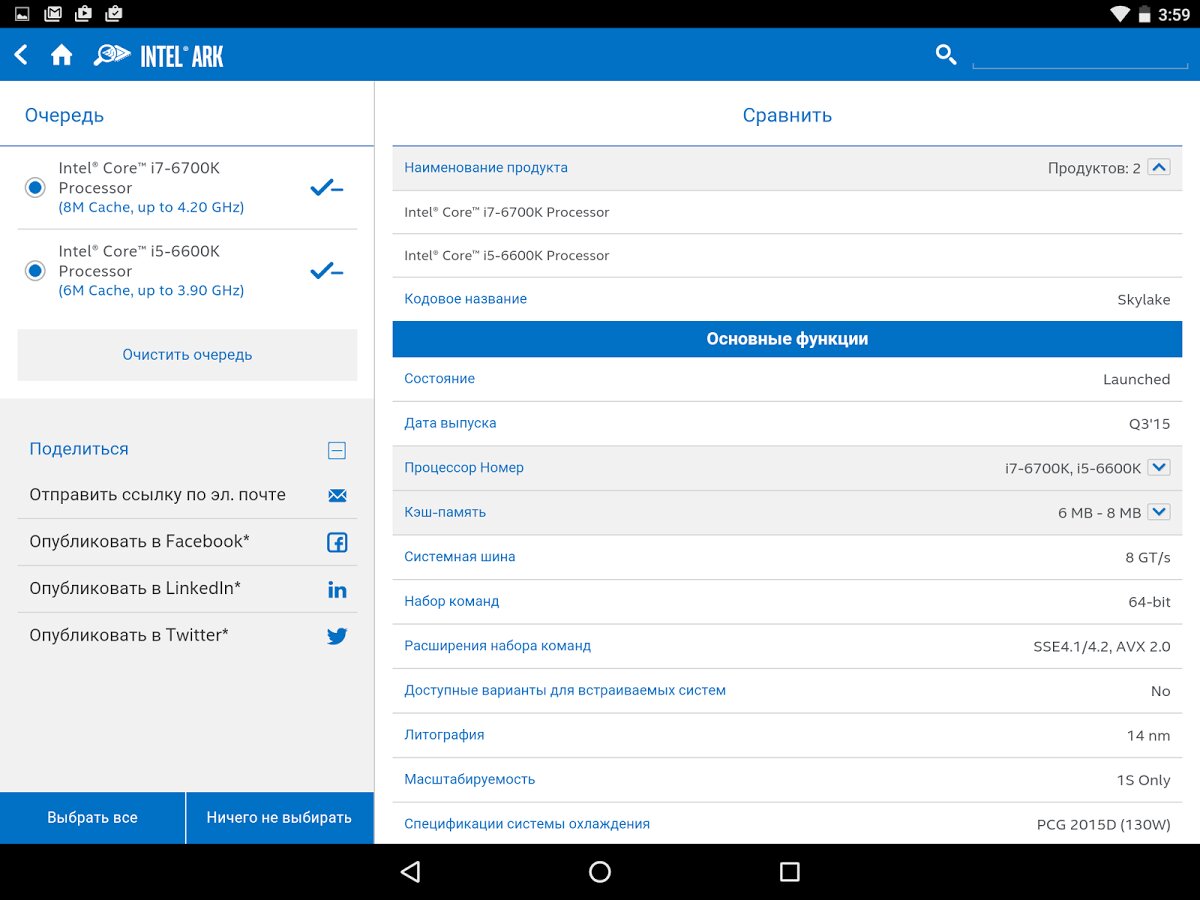Tap the Литография label
This screenshot has height=900, width=1200.
[x=444, y=735]
